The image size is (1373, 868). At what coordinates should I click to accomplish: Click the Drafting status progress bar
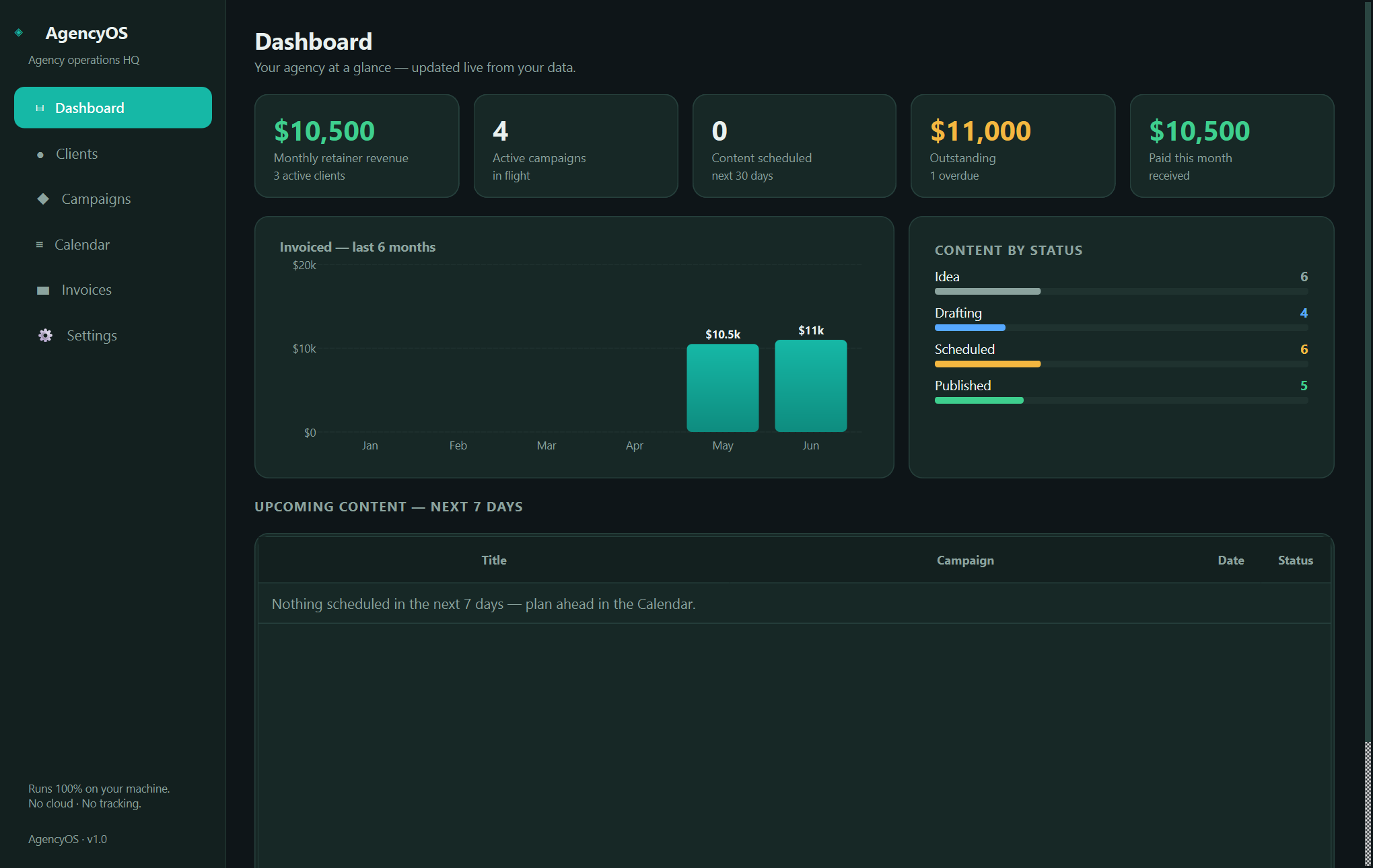1121,328
